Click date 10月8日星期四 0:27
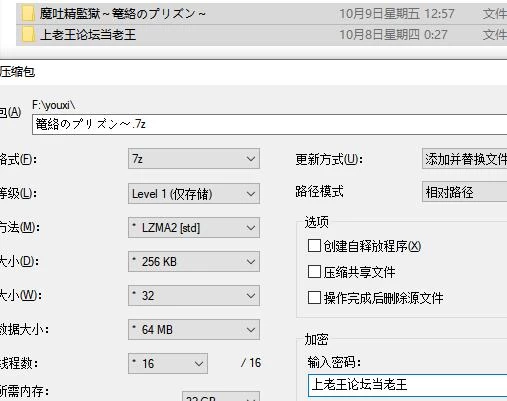 393,35
